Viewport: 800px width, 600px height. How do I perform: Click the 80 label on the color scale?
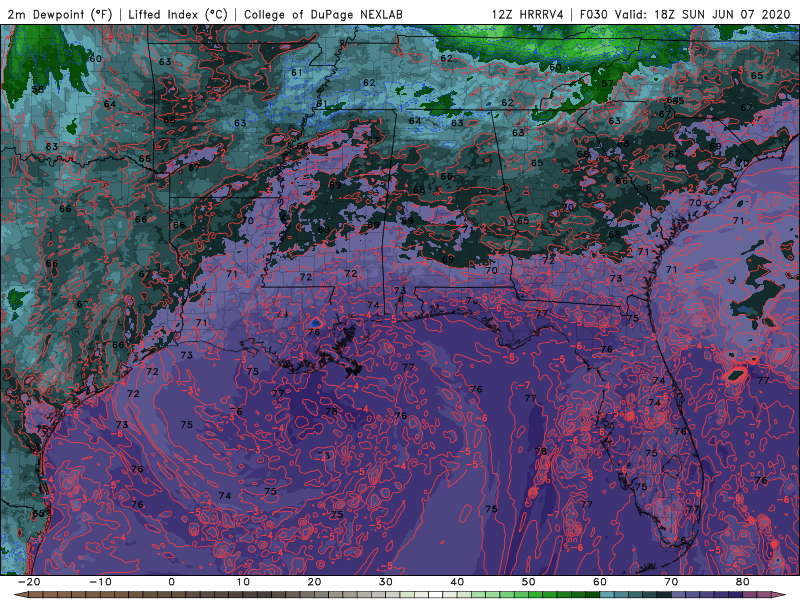coord(743,582)
